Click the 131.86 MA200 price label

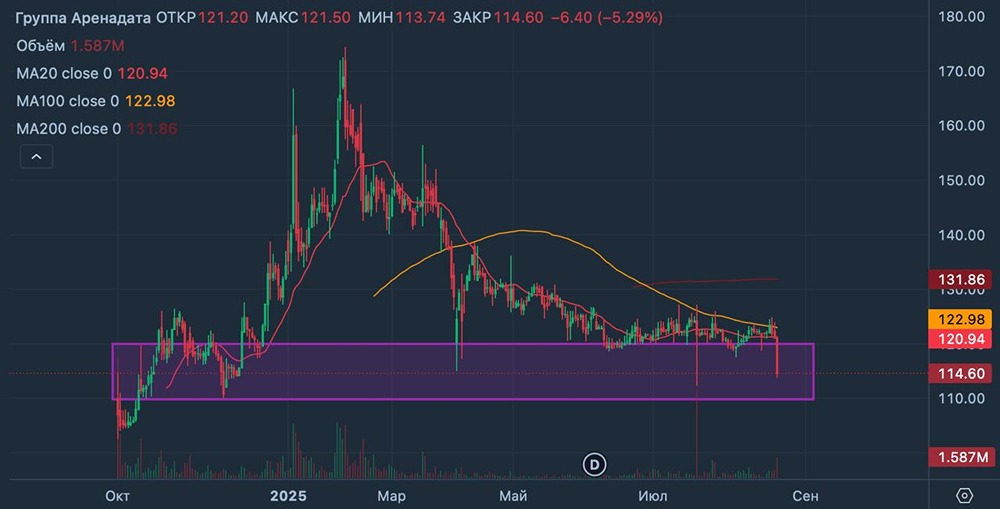coord(961,279)
